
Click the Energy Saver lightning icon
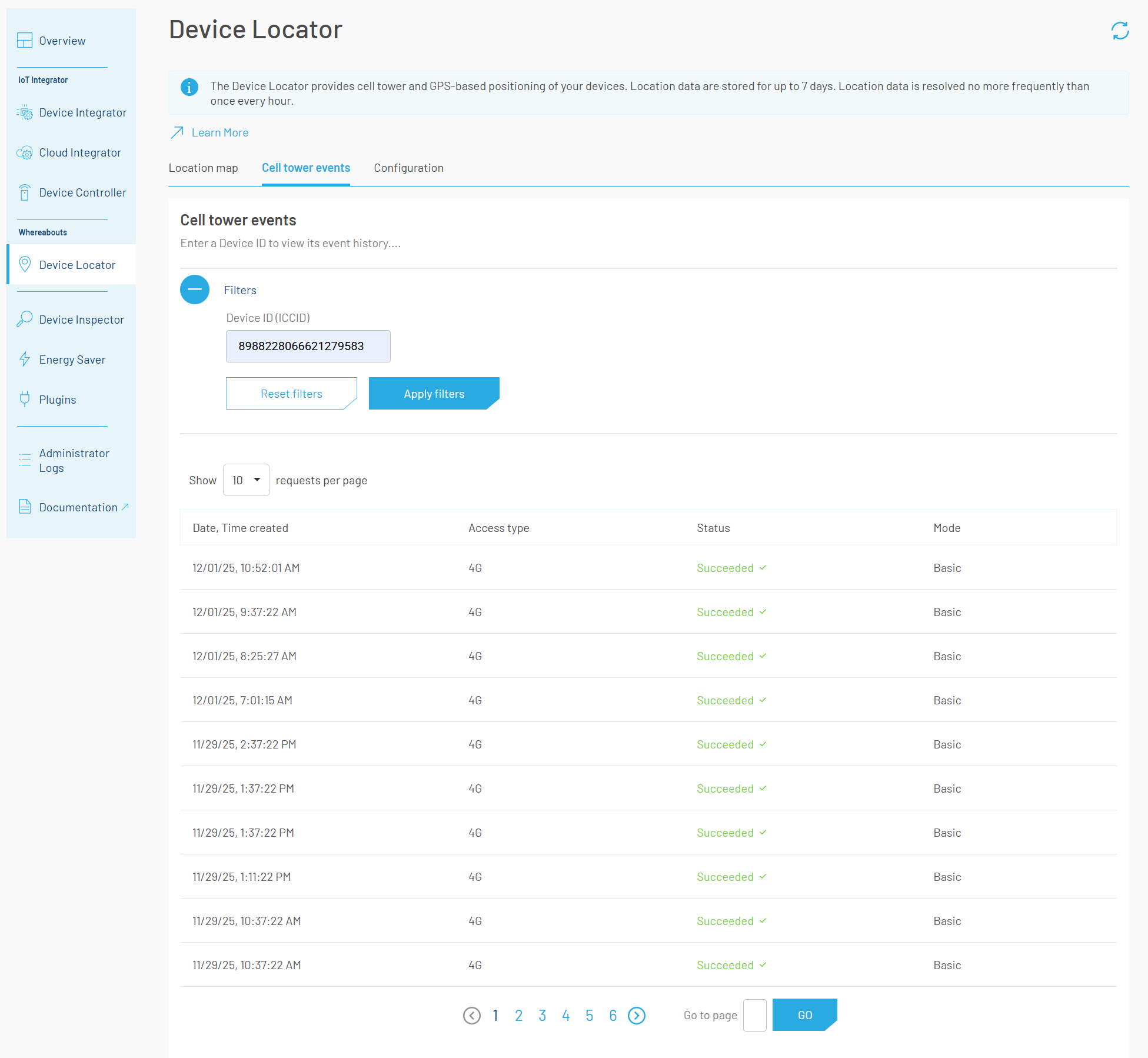25,359
